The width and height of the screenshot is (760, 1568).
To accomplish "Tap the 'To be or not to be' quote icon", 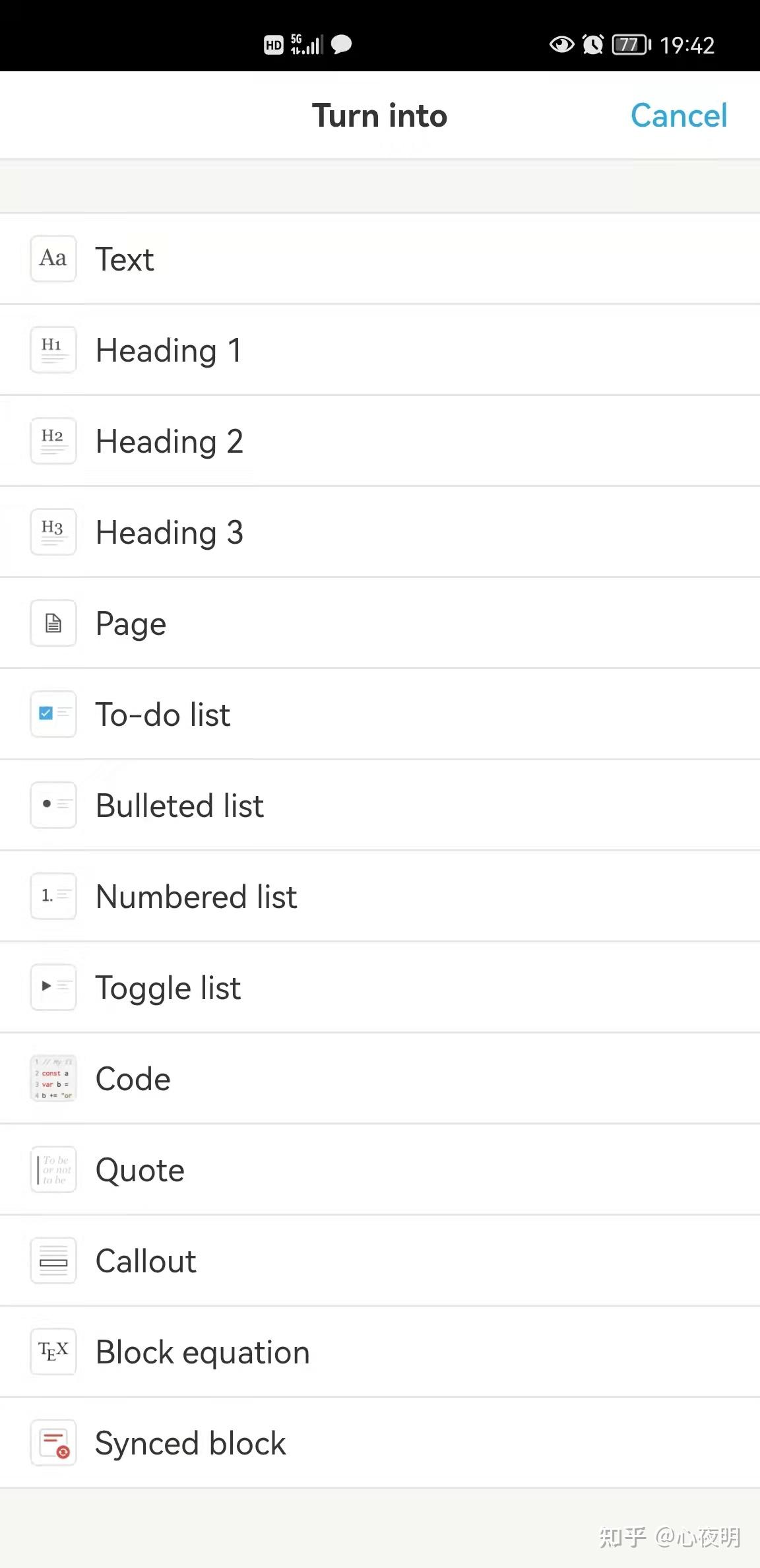I will click(x=53, y=1169).
